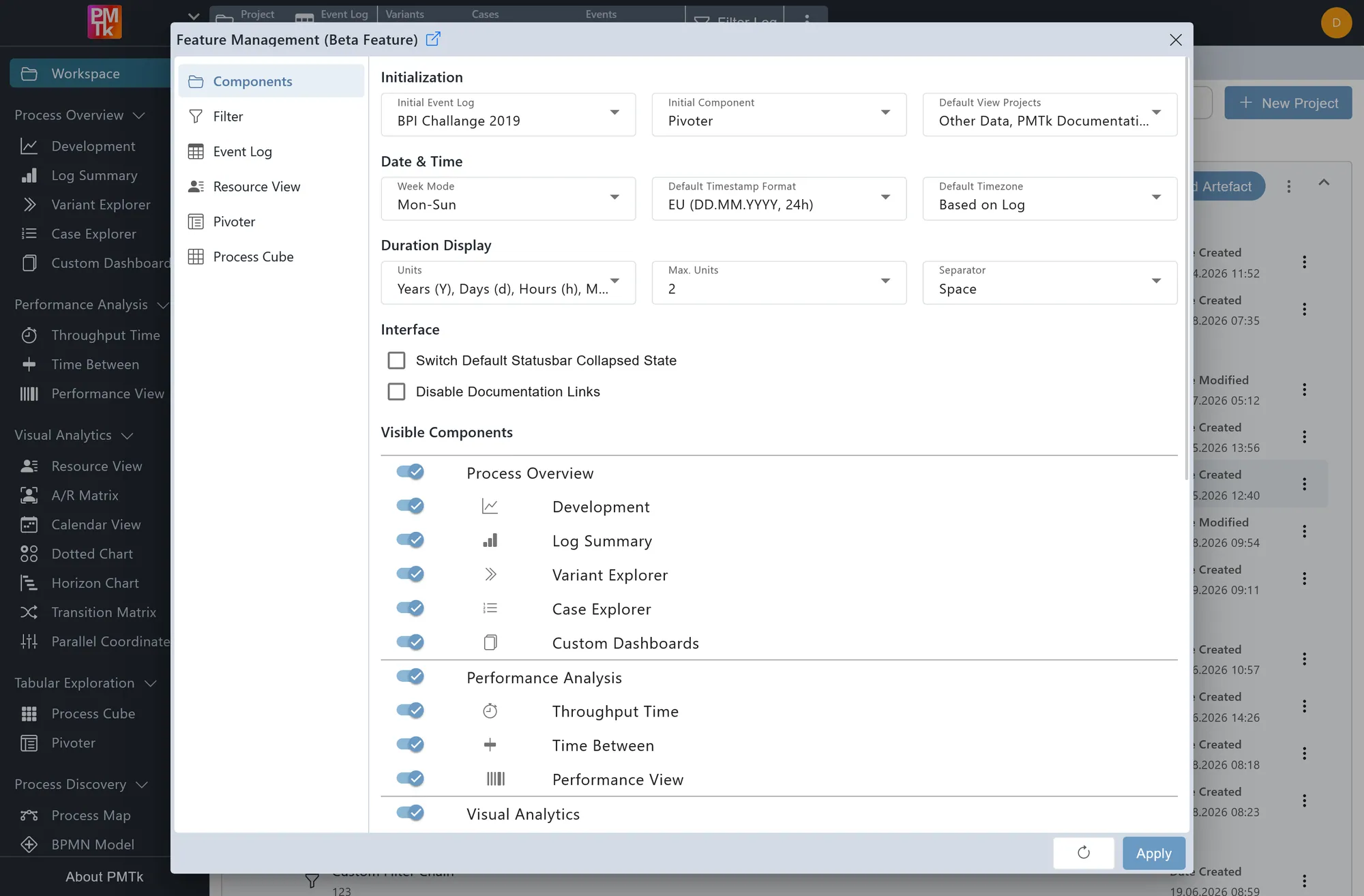Toggle Visual Analytics group visibility
1364x896 pixels.
[411, 813]
